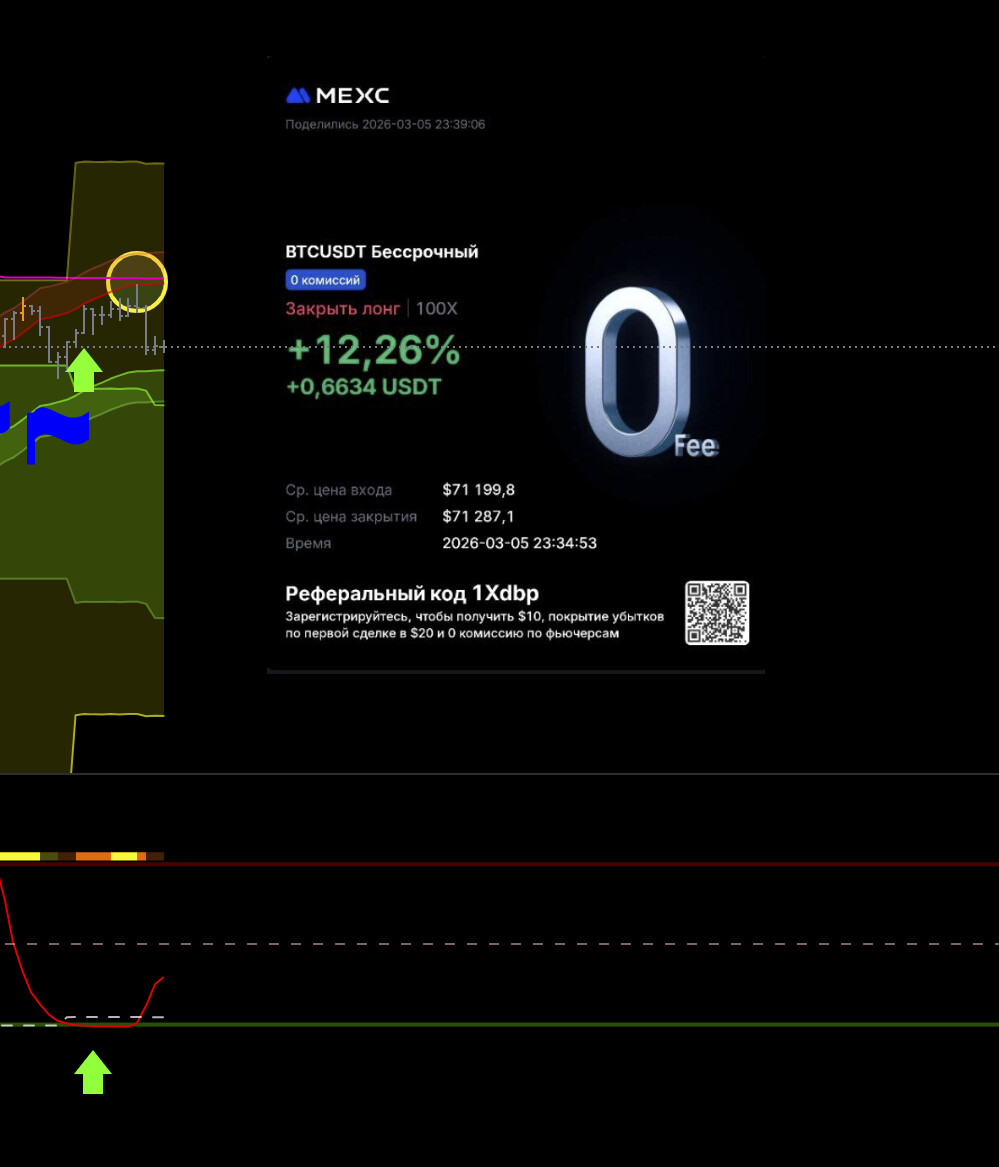999x1167 pixels.
Task: Click the +0,6634 USDT profit amount
Action: 363,386
